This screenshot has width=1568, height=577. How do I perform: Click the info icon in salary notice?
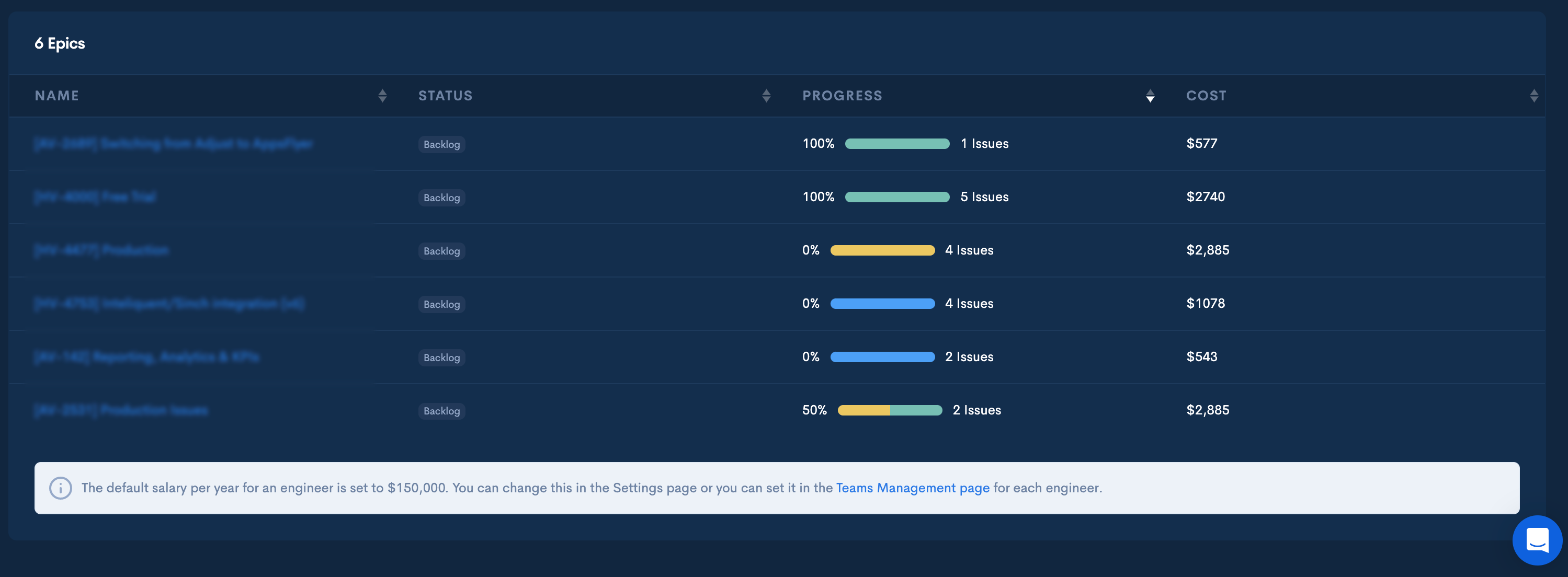(60, 488)
